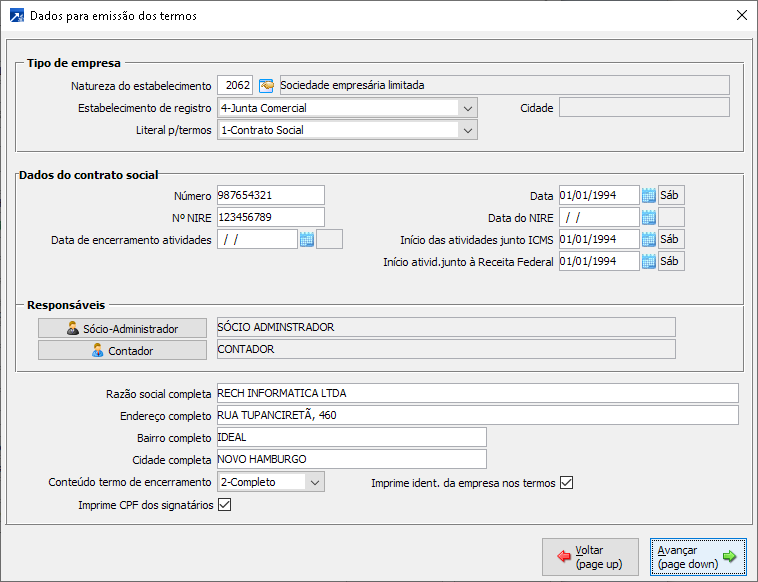This screenshot has width=758, height=582.
Task: Click the Sociedade empresária limitada description field
Action: [505, 85]
